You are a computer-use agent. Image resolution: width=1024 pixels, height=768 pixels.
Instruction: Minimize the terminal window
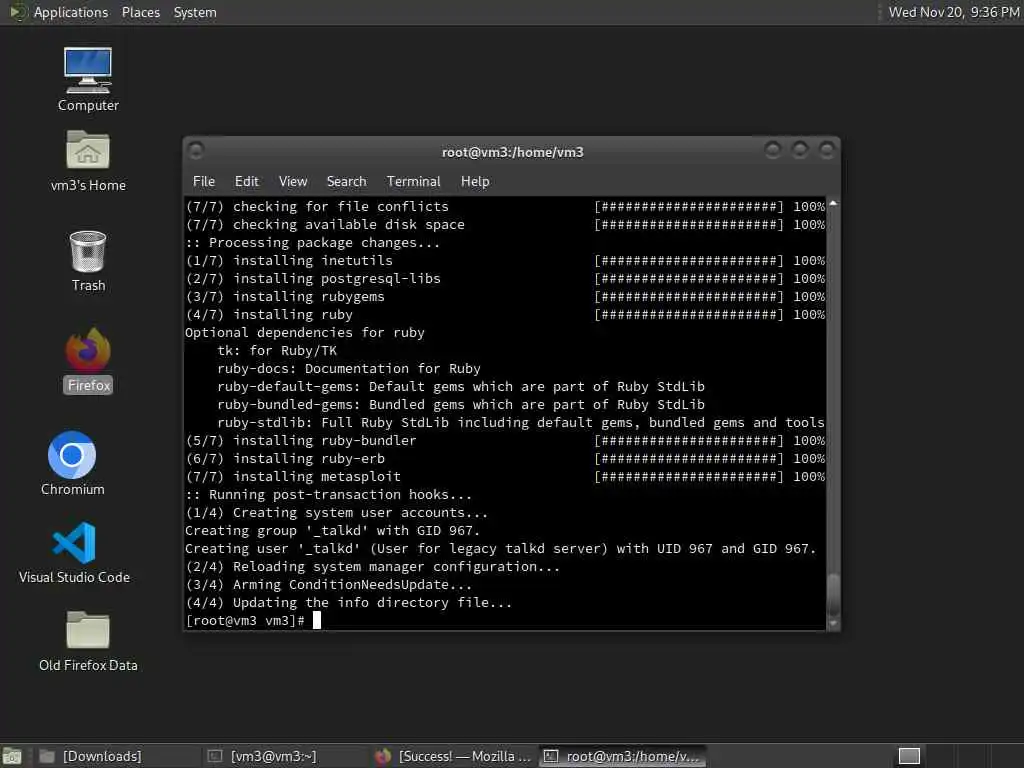tap(773, 151)
